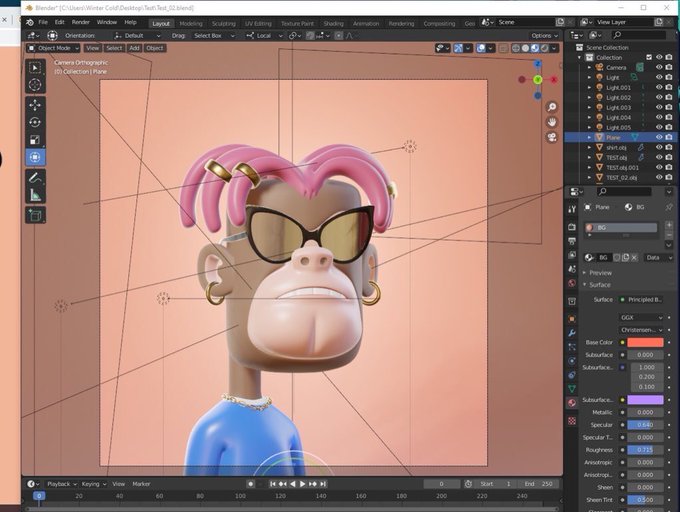Open the Modifiers wrench properties tab

pos(572,333)
